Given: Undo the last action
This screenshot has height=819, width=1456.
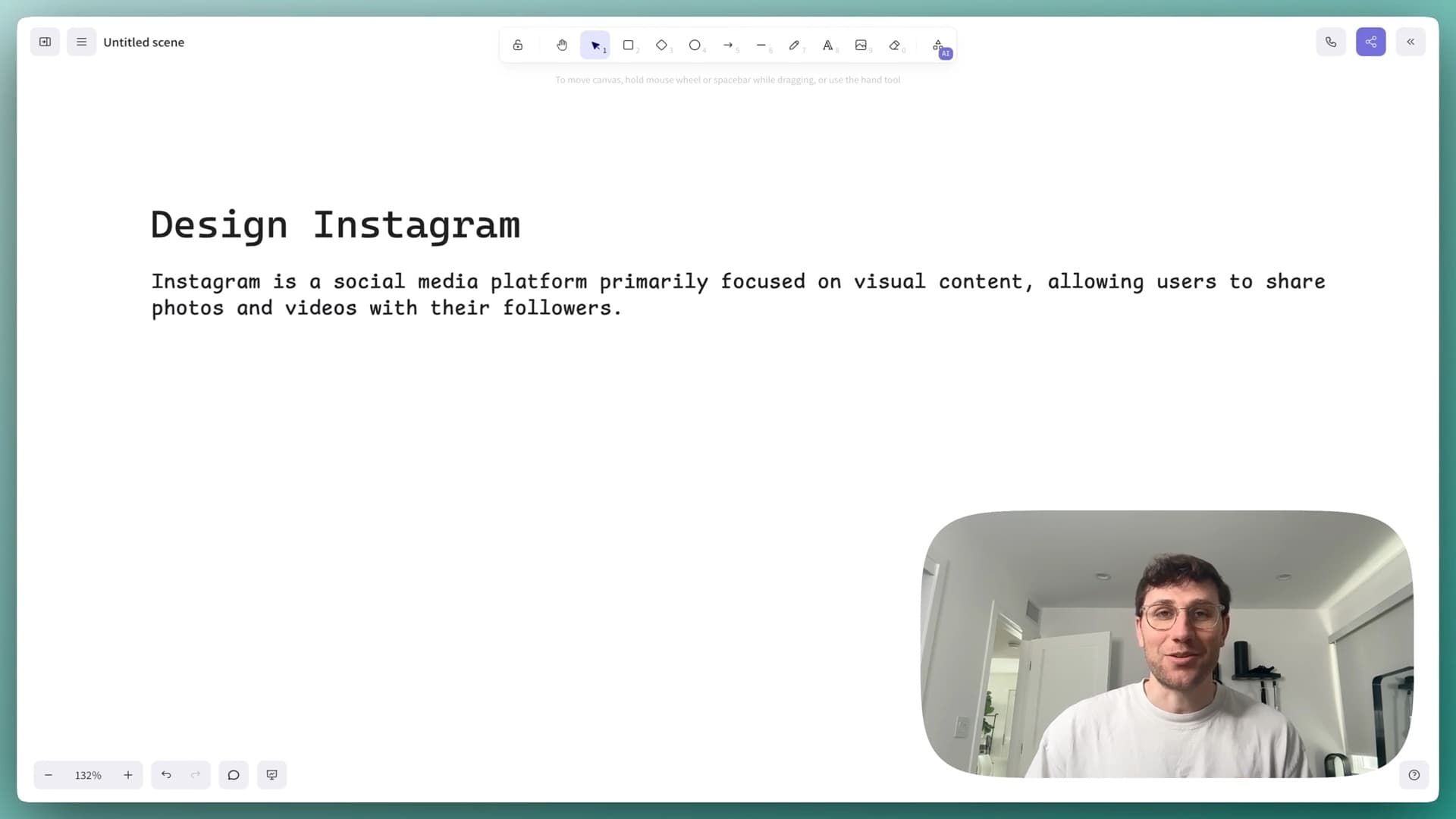Looking at the screenshot, I should (166, 775).
